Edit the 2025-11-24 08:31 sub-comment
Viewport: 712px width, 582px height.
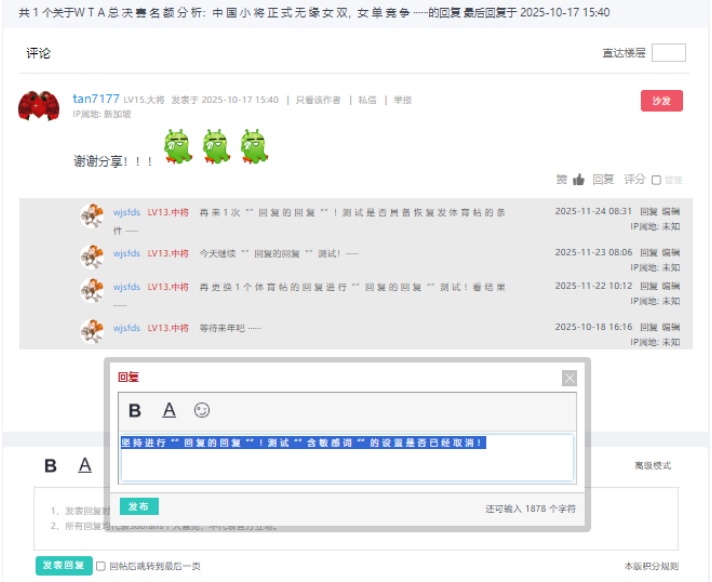tap(671, 212)
